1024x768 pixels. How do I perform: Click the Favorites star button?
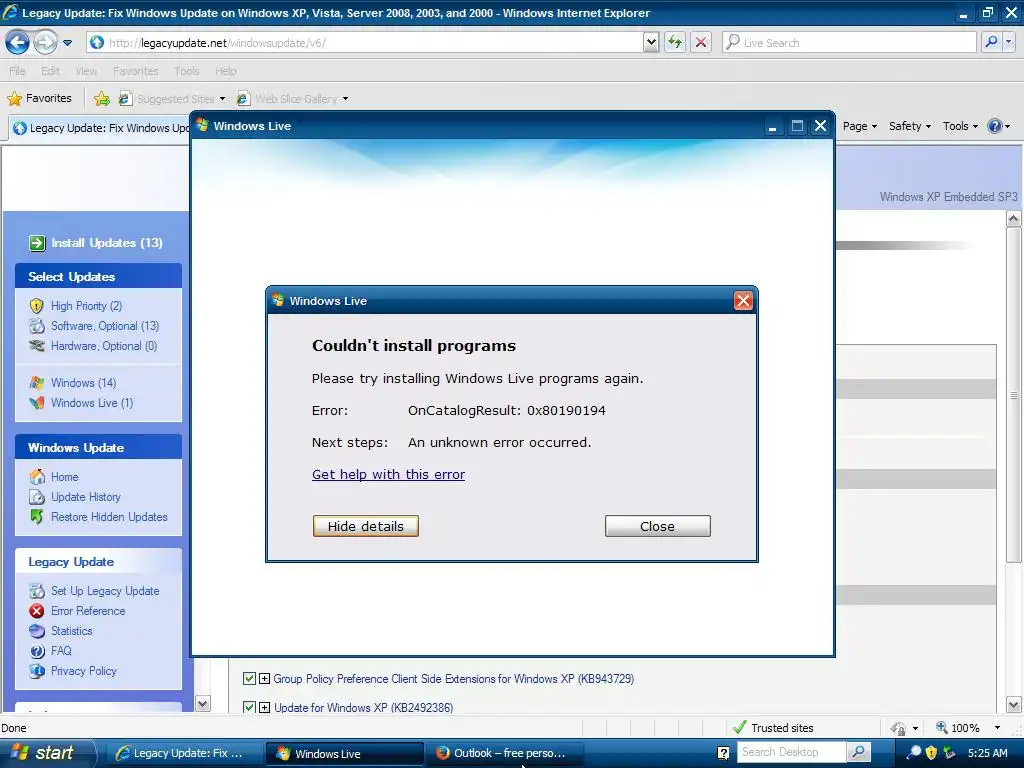coord(39,99)
